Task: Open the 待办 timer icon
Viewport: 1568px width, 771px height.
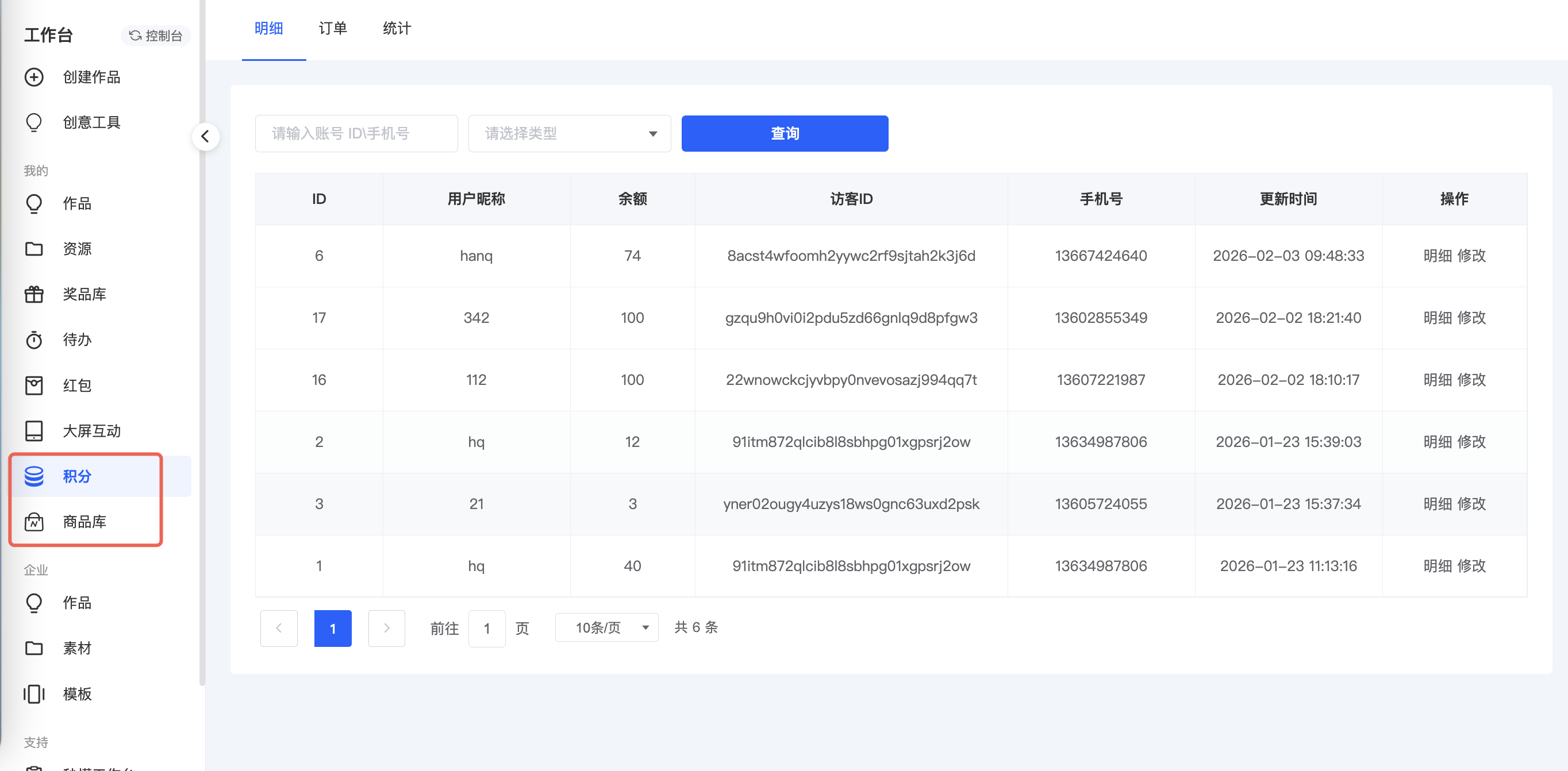Action: pyautogui.click(x=34, y=340)
